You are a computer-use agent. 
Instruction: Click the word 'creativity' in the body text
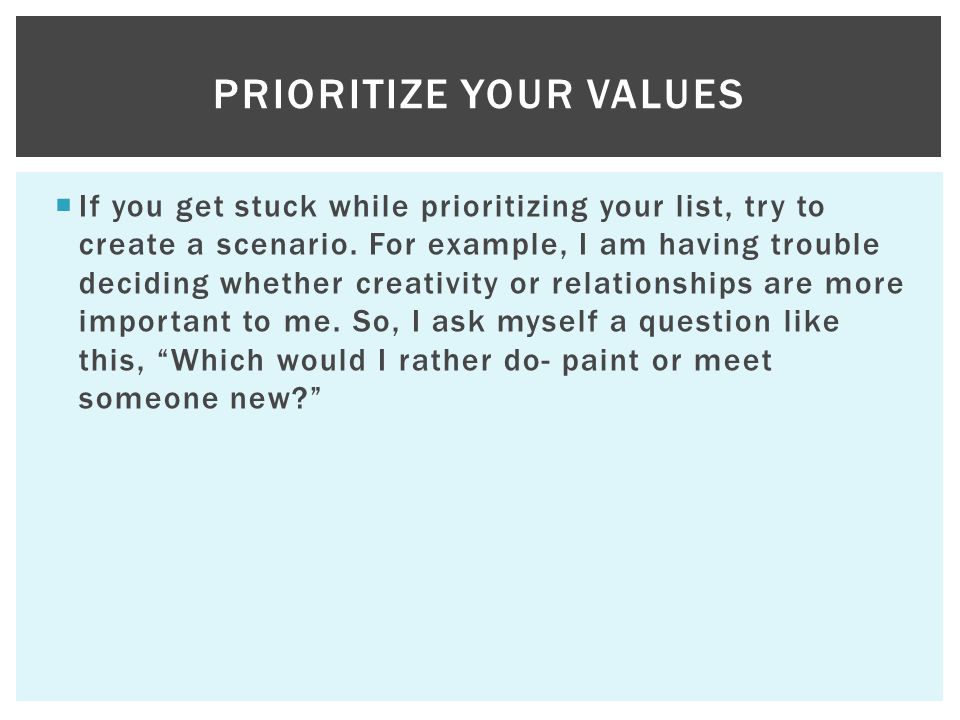coord(427,284)
